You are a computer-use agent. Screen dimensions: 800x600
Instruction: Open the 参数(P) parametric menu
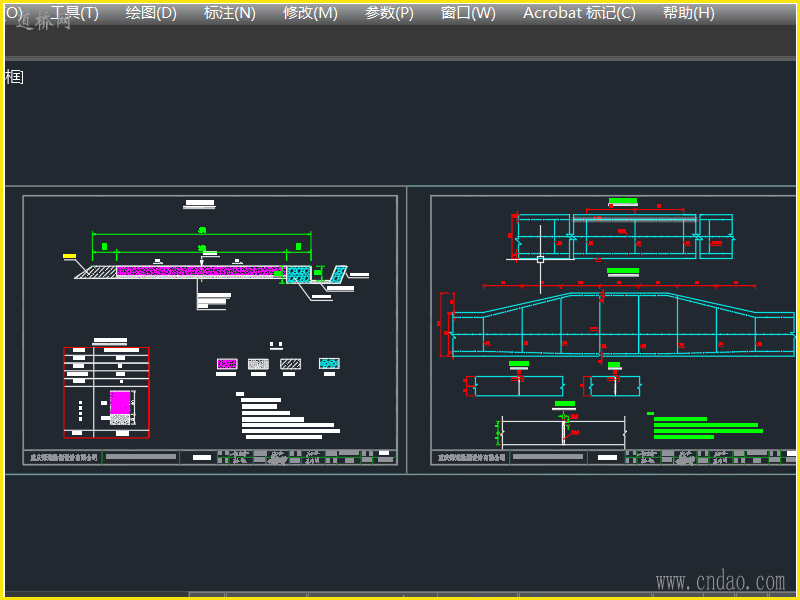coord(389,13)
